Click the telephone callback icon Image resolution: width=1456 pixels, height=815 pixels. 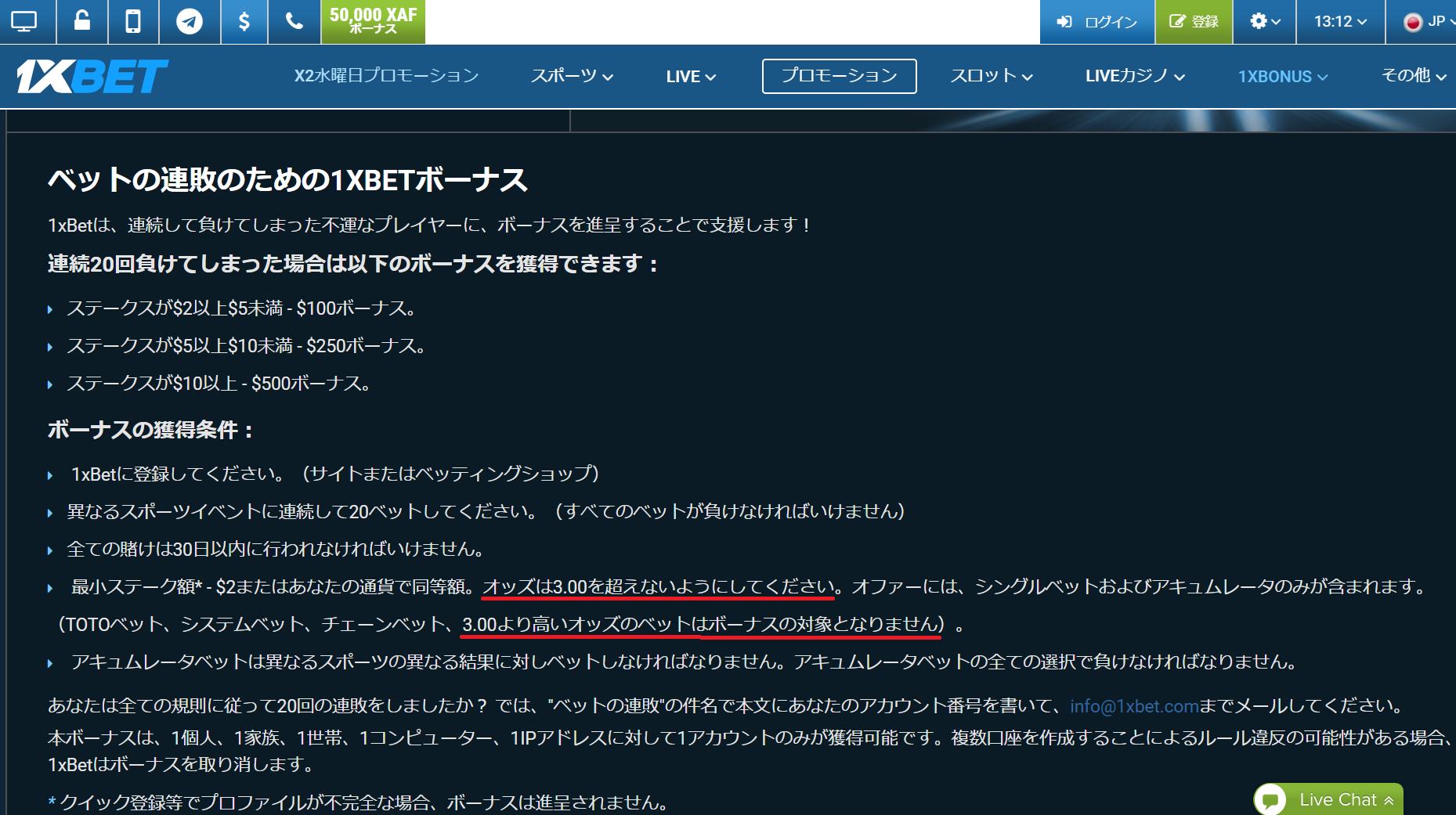[x=294, y=21]
